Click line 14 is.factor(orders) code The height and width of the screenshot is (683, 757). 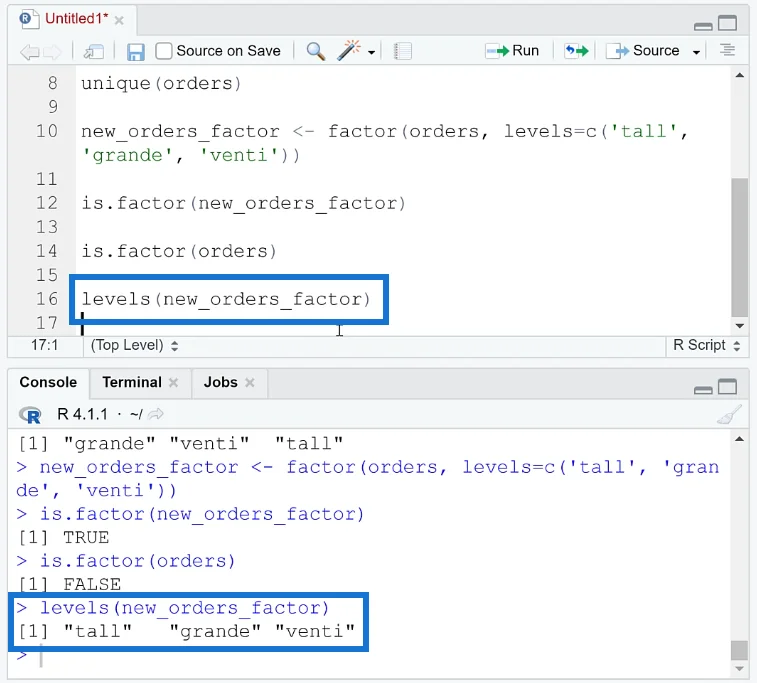coord(179,251)
